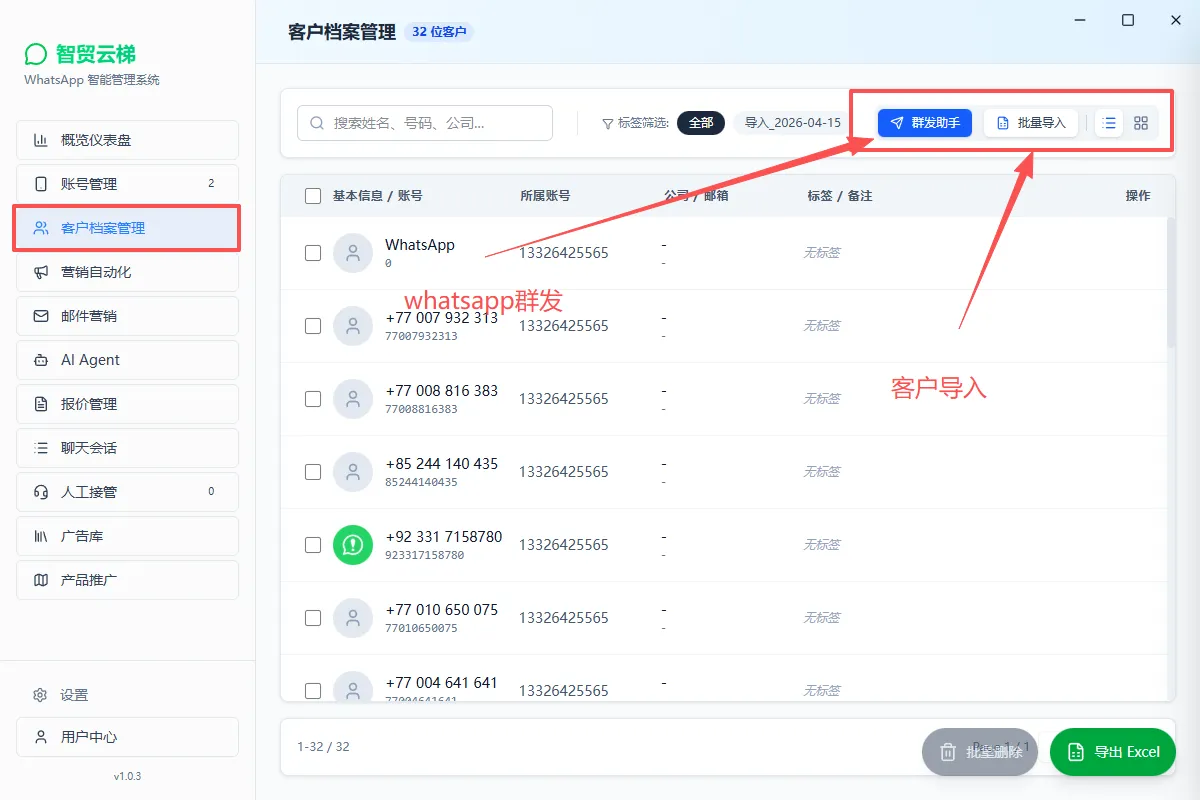
Task: Select 客户档案管理 menu item
Action: click(127, 228)
